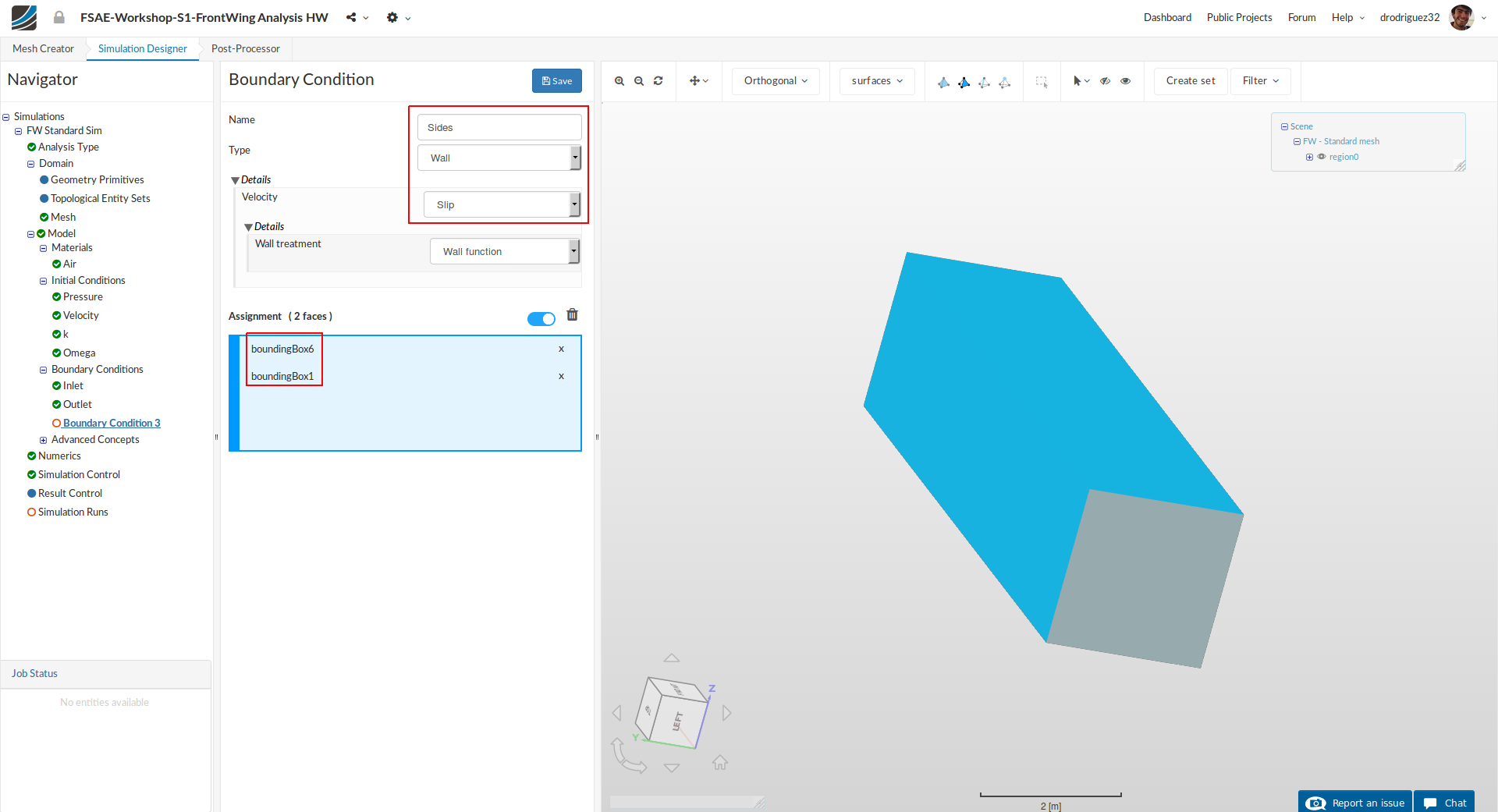
Task: Collapse the Details section under Velocity
Action: point(249,227)
